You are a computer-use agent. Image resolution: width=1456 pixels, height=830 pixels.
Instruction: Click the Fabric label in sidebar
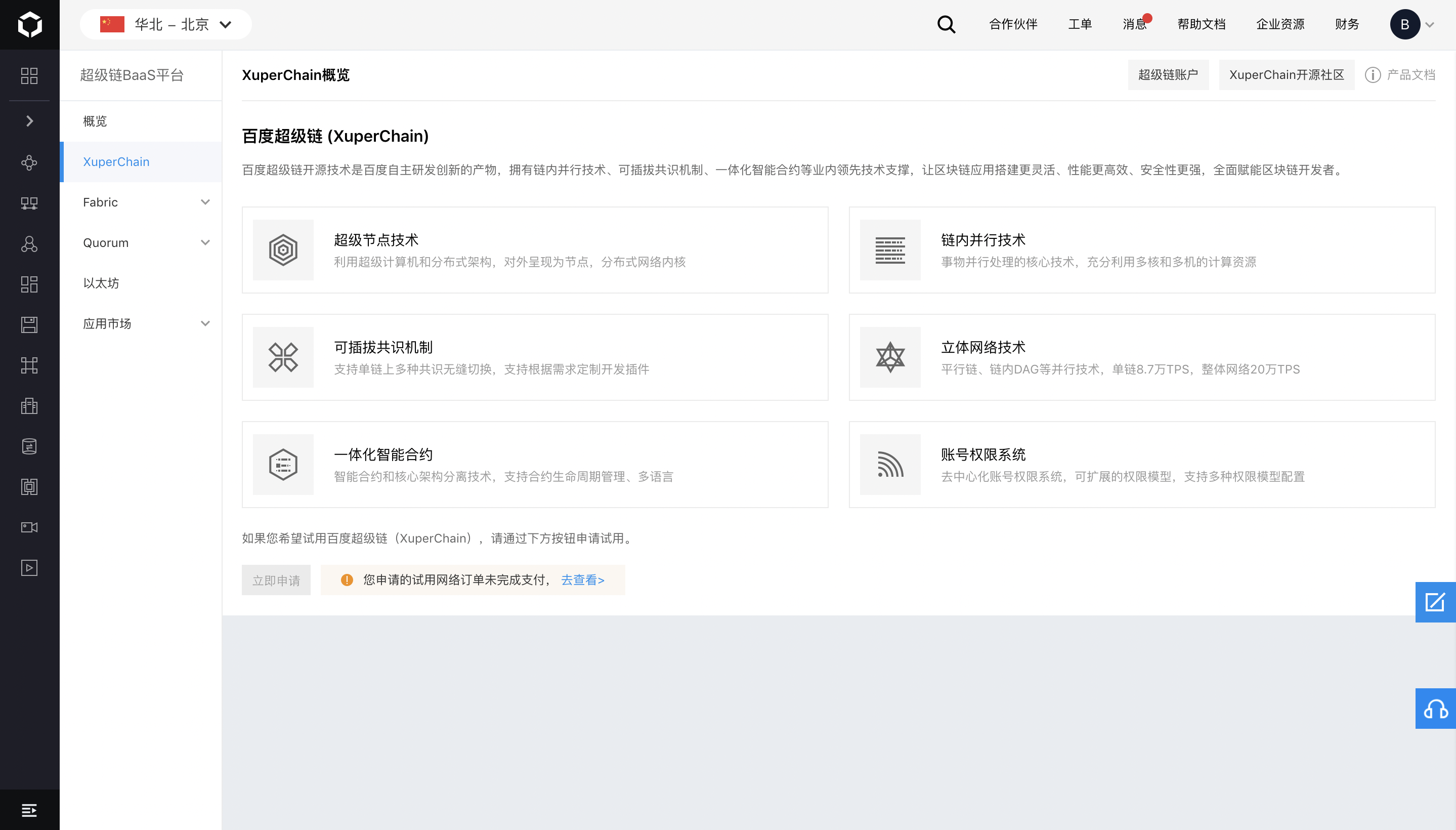click(100, 202)
